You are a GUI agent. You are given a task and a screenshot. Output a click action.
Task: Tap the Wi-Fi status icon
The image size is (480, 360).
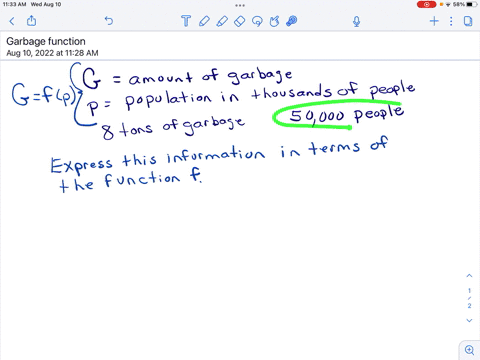pos(448,4)
